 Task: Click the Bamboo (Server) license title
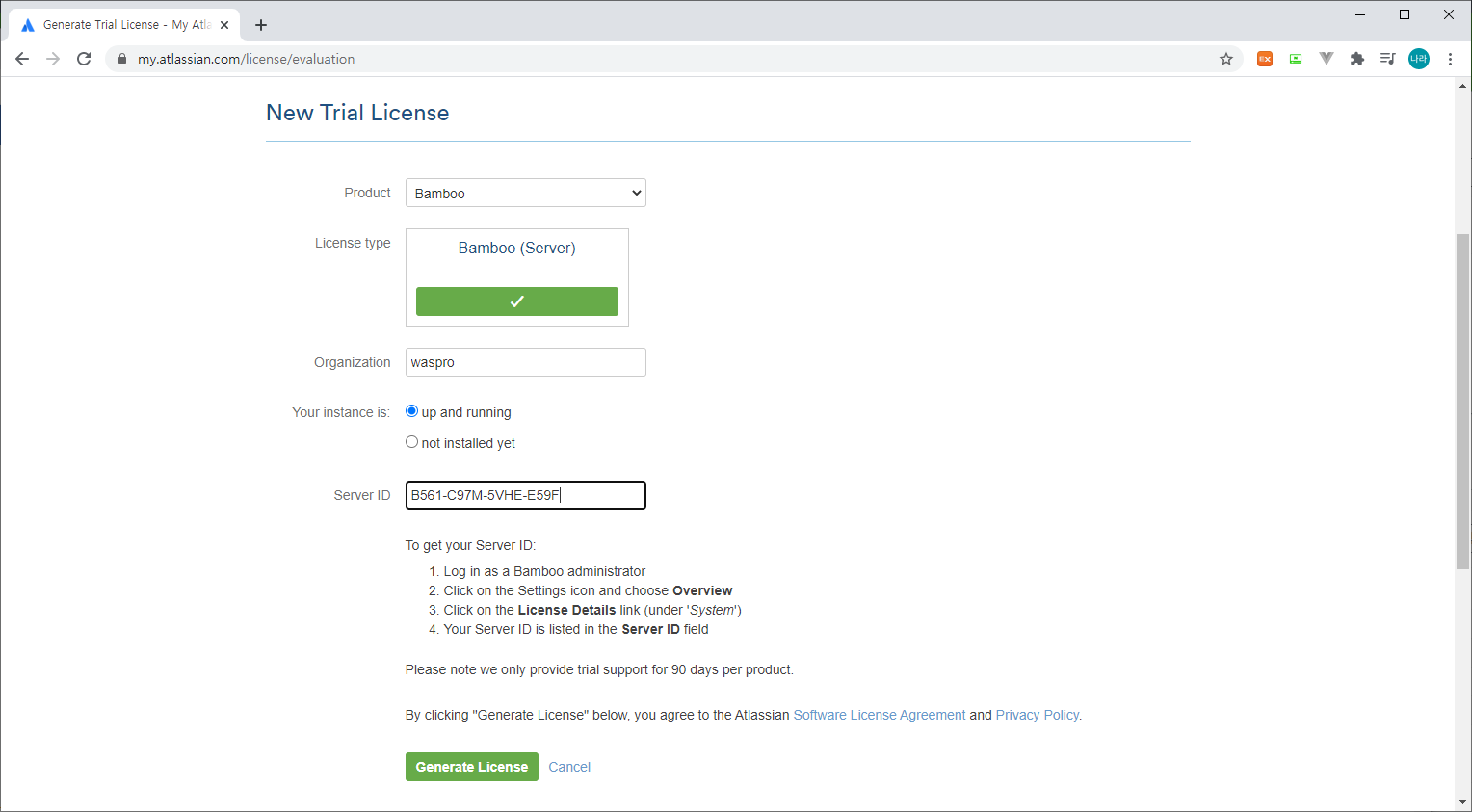tap(517, 248)
